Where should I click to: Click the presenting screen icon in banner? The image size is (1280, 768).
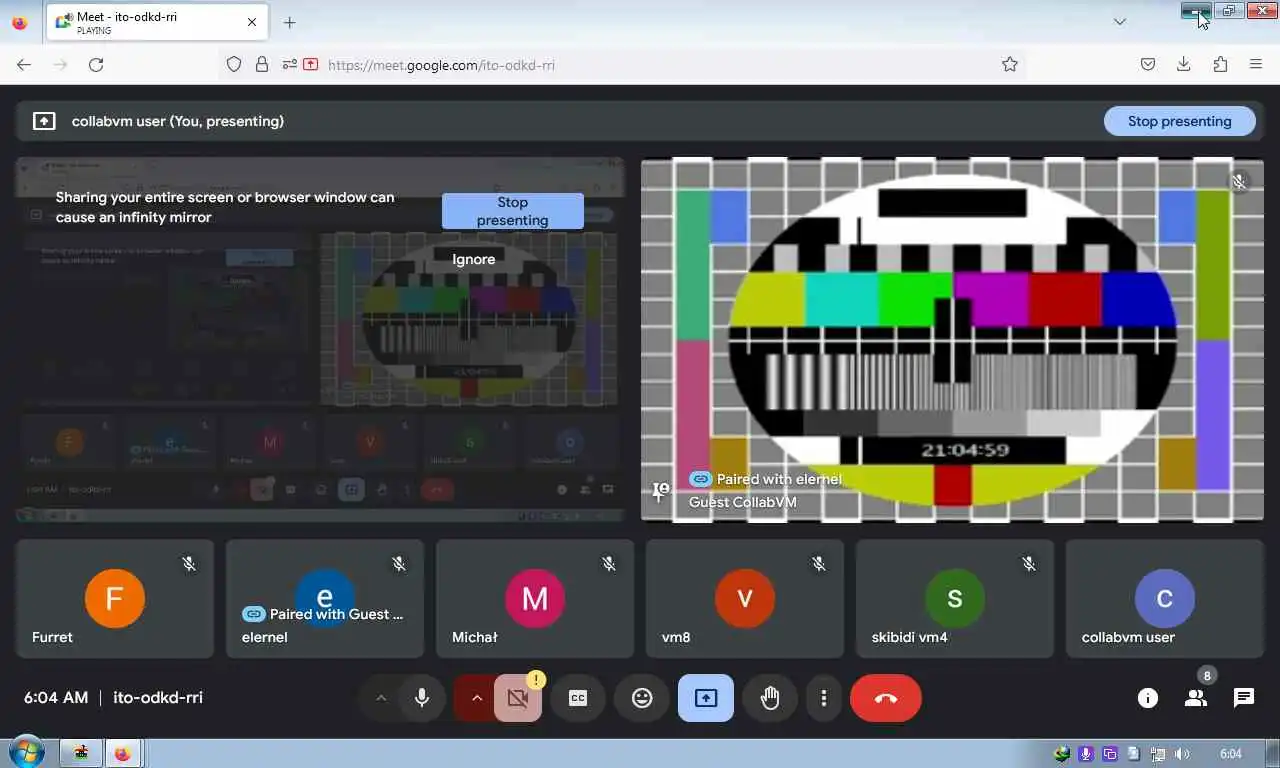pyautogui.click(x=44, y=121)
